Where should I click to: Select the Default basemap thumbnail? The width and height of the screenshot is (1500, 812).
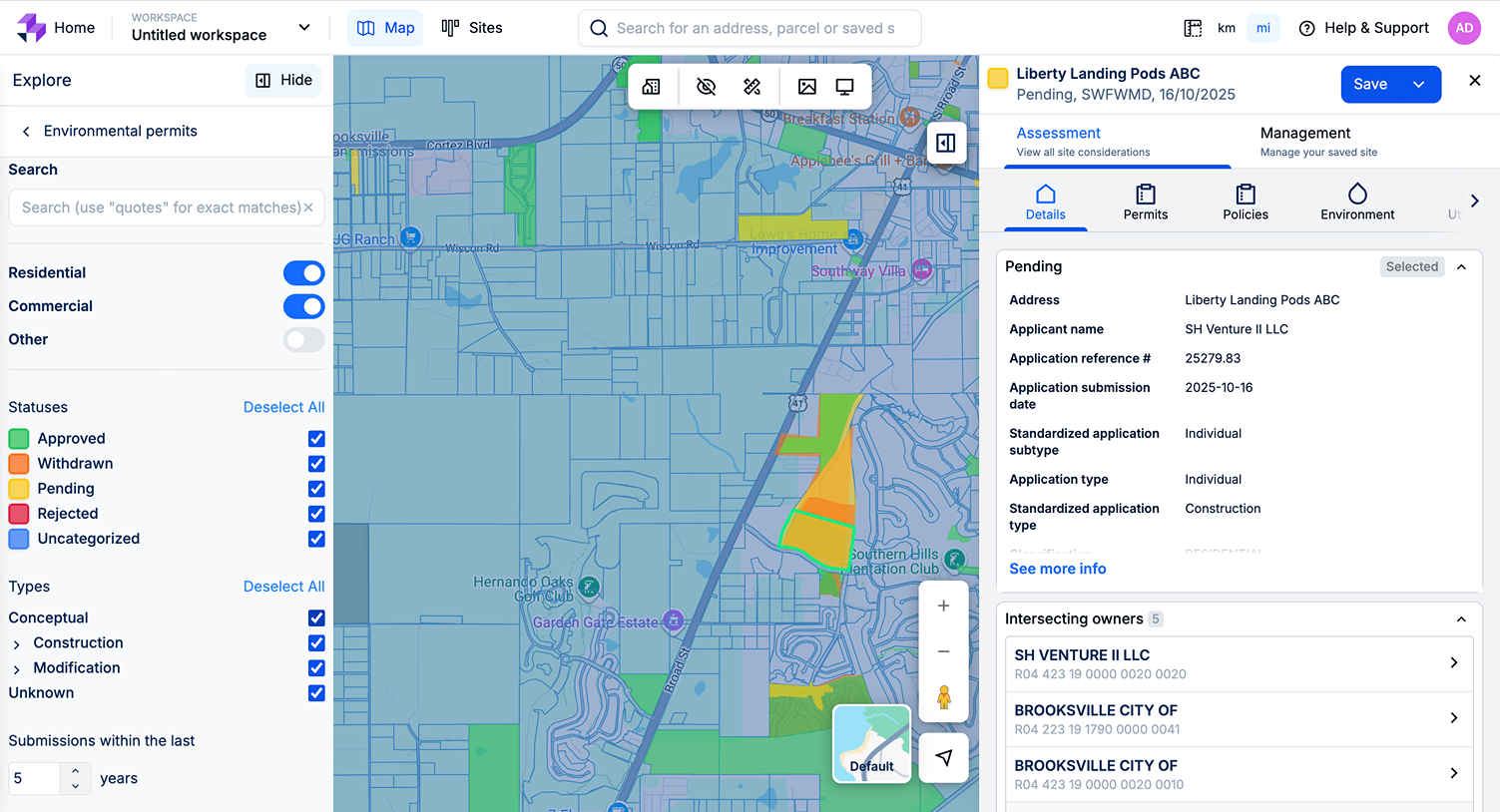pyautogui.click(x=871, y=743)
